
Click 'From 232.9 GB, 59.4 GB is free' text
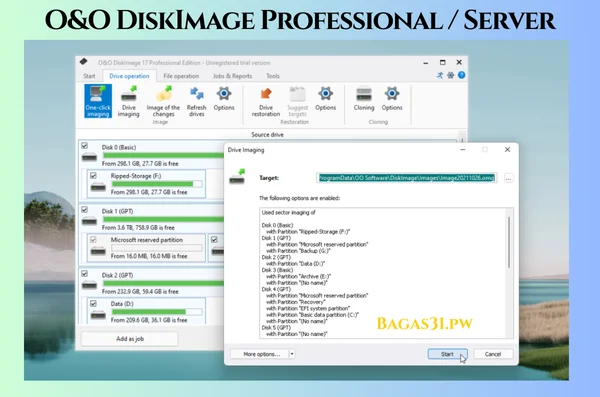pos(140,291)
